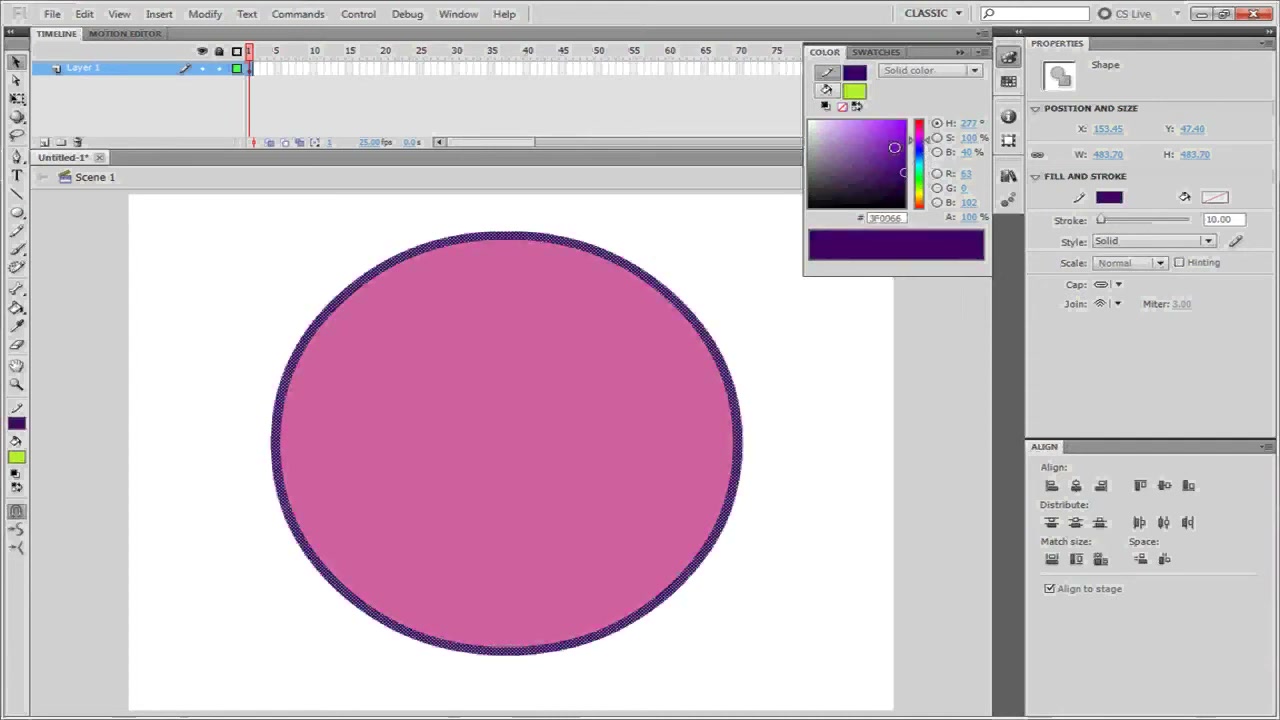Select the Bone tool
The width and height of the screenshot is (1280, 720).
(16, 290)
